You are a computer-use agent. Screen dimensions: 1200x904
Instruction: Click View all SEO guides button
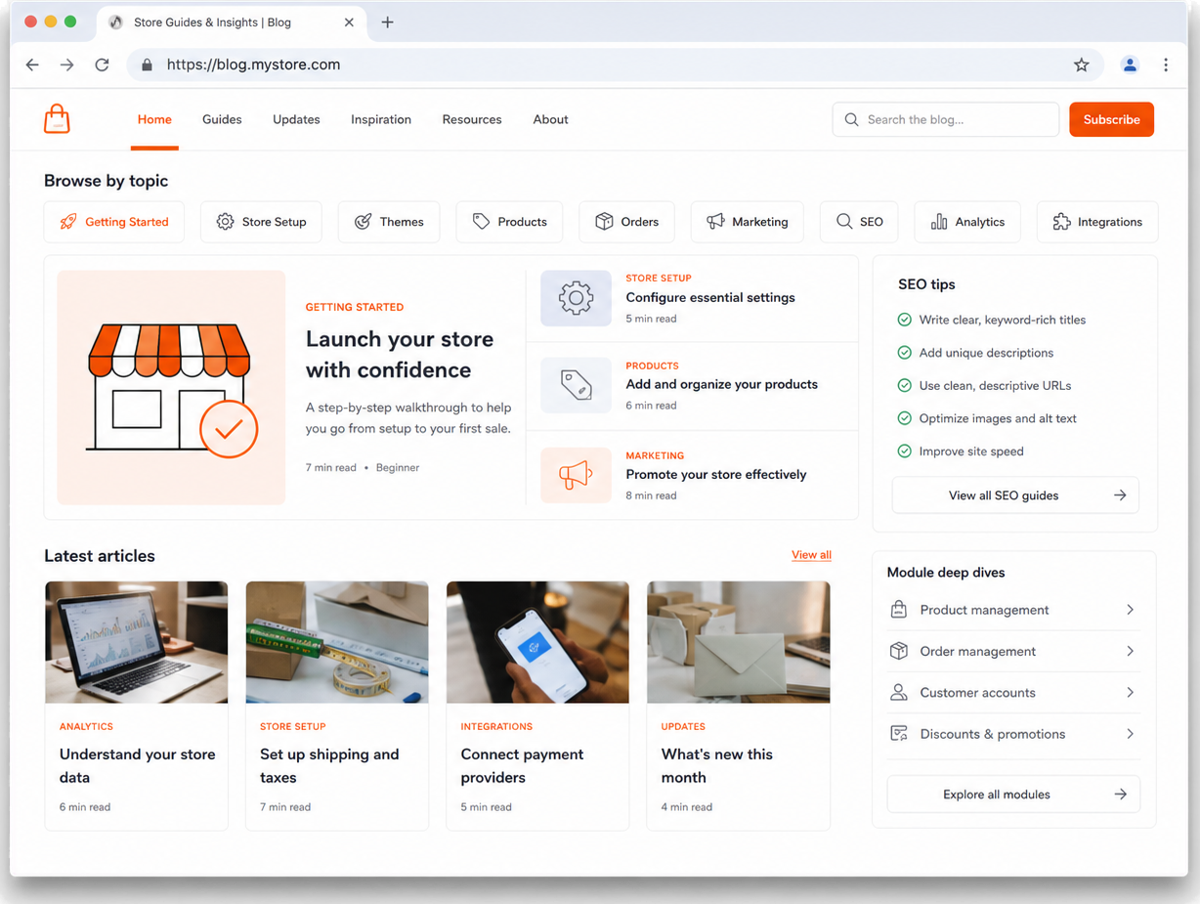coord(1015,495)
